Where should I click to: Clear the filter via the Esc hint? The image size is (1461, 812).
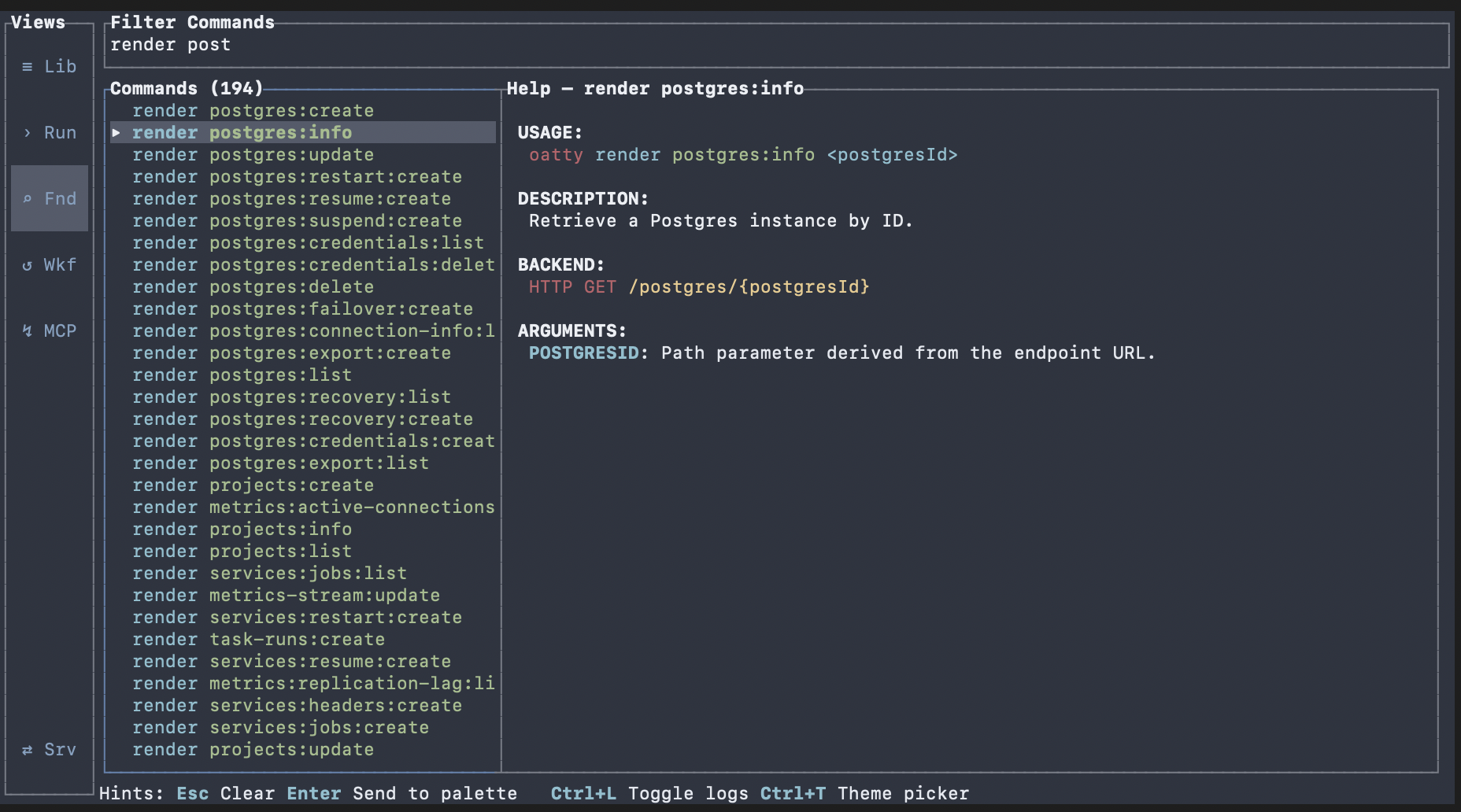click(192, 793)
